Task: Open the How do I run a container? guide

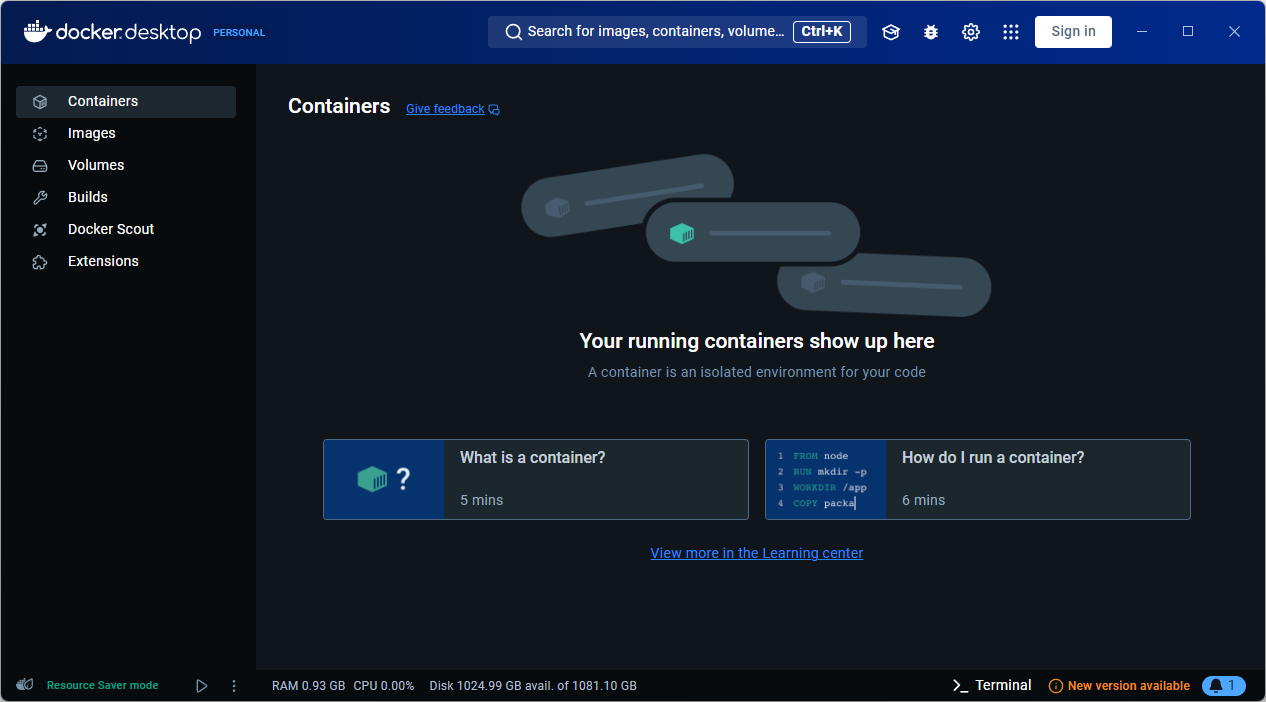Action: pyautogui.click(x=978, y=480)
